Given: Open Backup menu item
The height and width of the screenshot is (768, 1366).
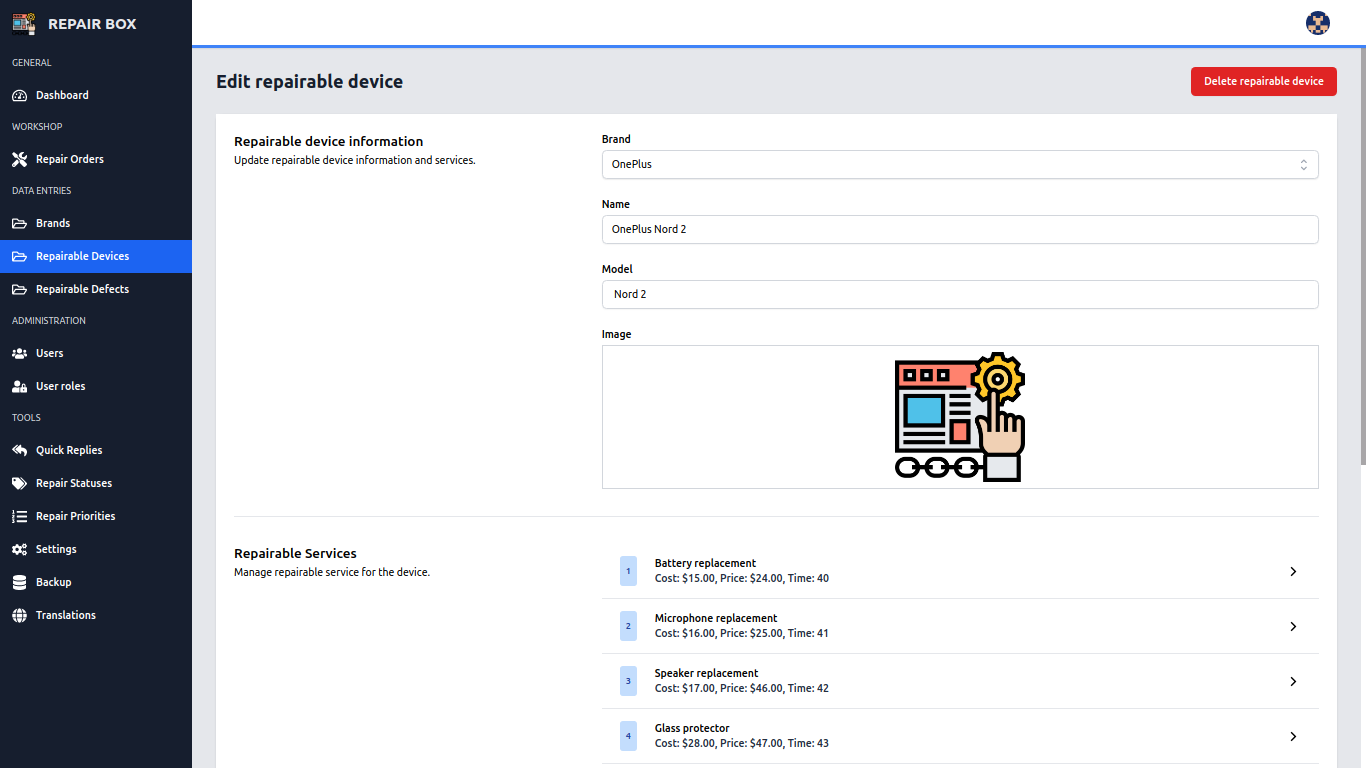Looking at the screenshot, I should [96, 583].
